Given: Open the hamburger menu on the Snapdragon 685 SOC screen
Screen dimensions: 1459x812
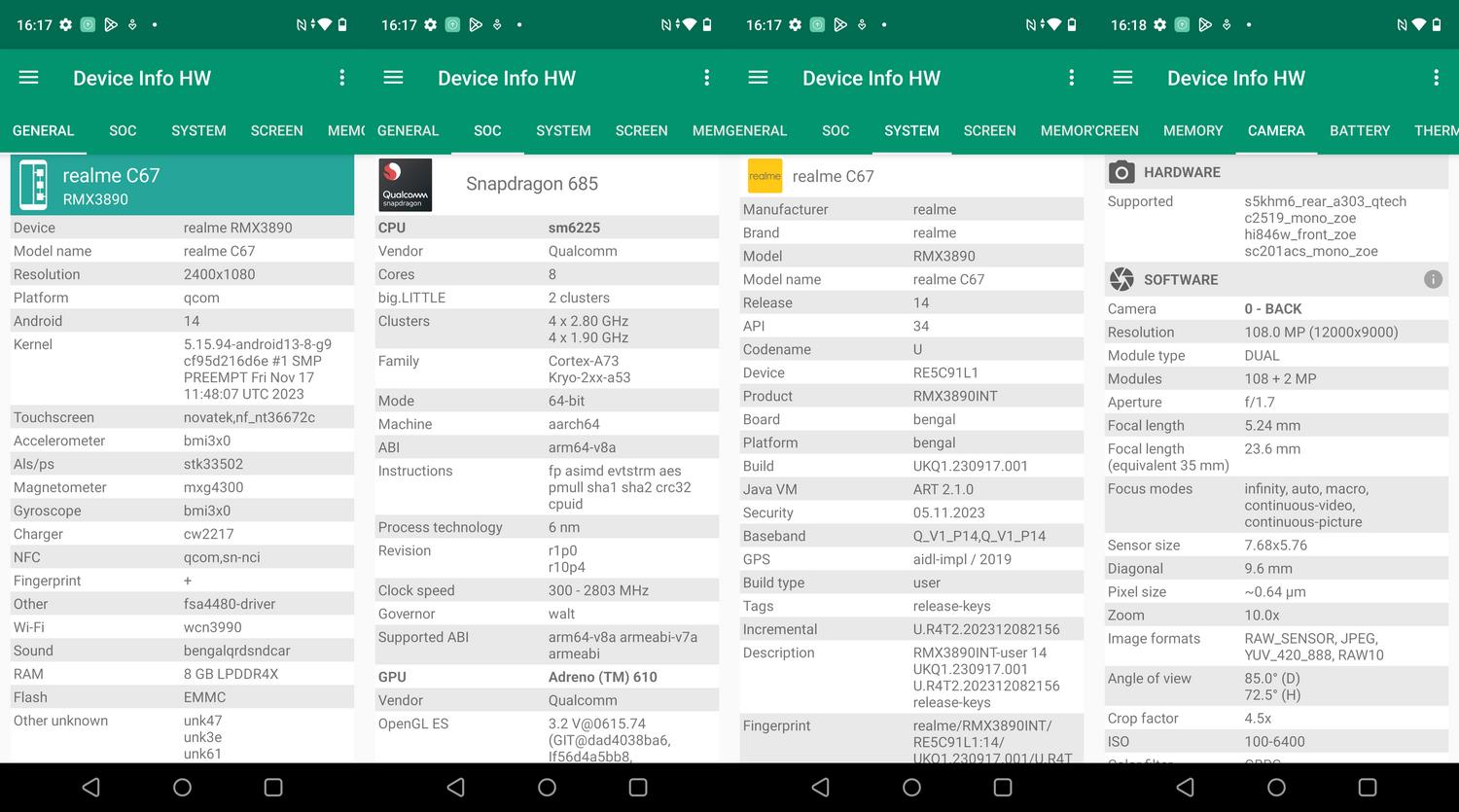Looking at the screenshot, I should coord(393,77).
